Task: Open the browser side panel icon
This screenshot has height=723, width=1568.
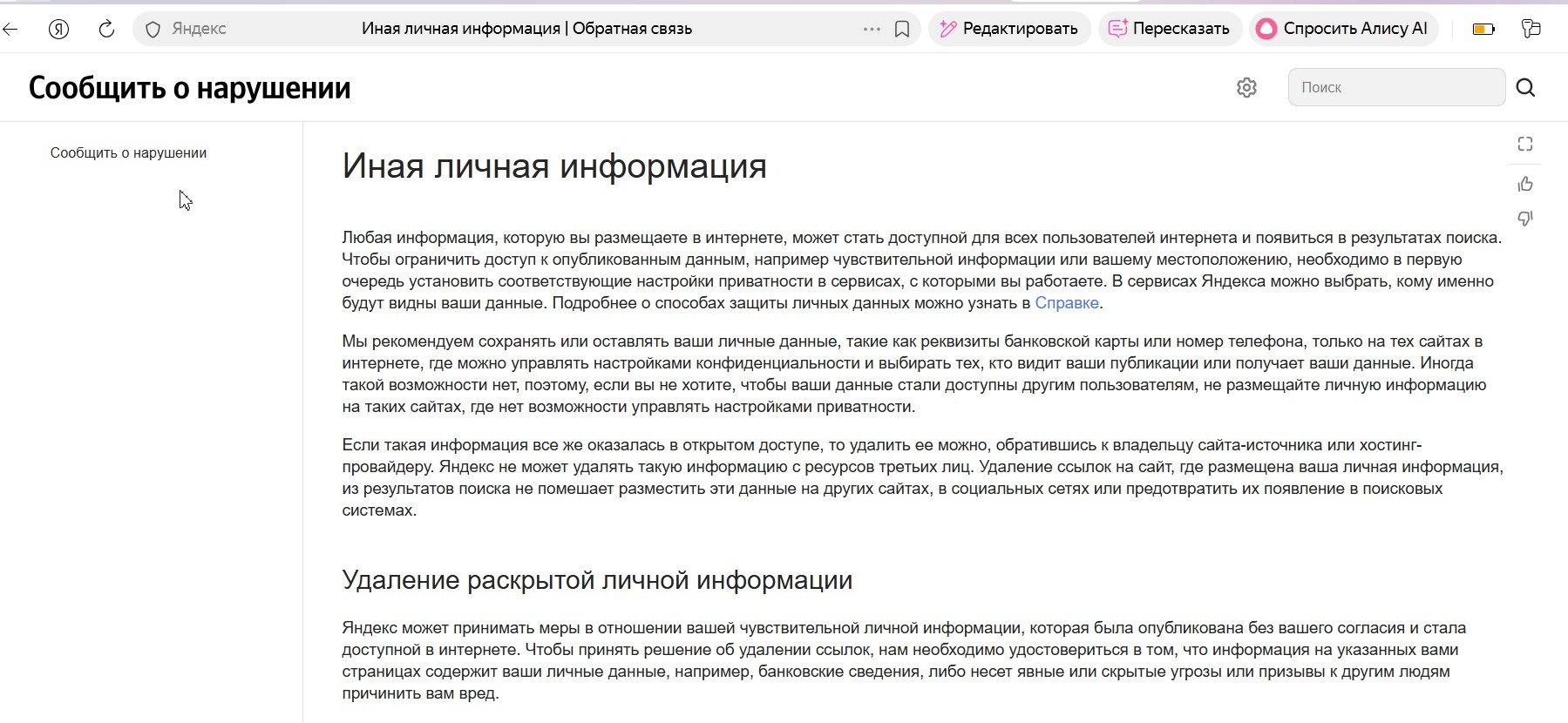Action: (x=1531, y=29)
